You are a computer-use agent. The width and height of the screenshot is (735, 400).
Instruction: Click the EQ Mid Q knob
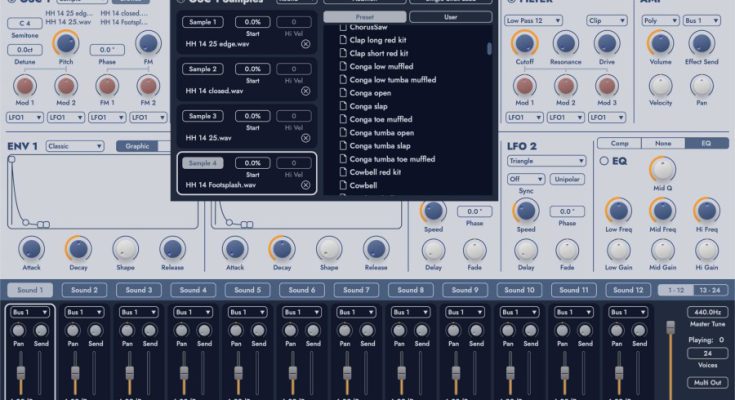[662, 167]
